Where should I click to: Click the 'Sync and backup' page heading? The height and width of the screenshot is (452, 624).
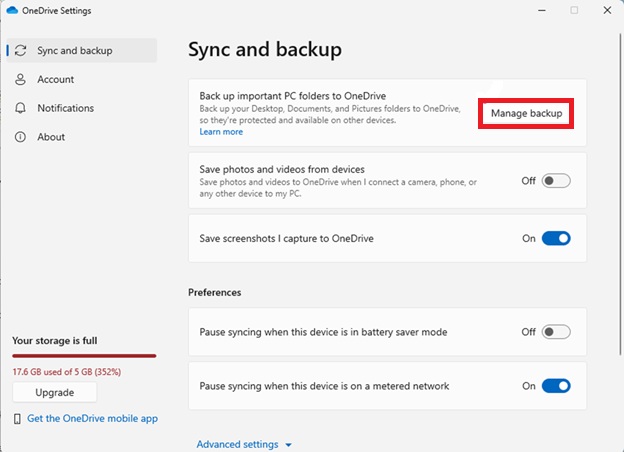point(265,50)
